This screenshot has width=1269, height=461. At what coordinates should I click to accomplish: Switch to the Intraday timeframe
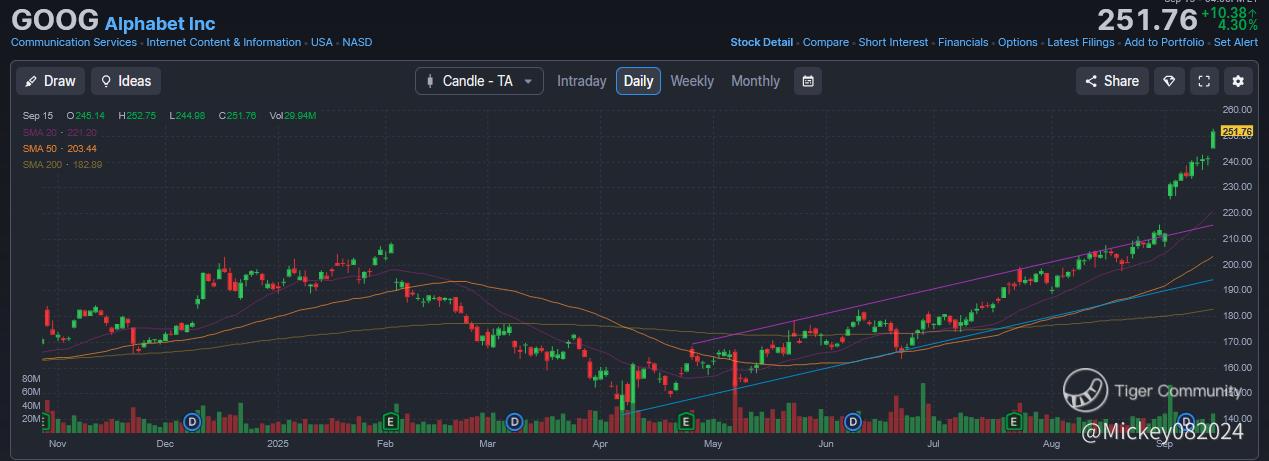582,81
